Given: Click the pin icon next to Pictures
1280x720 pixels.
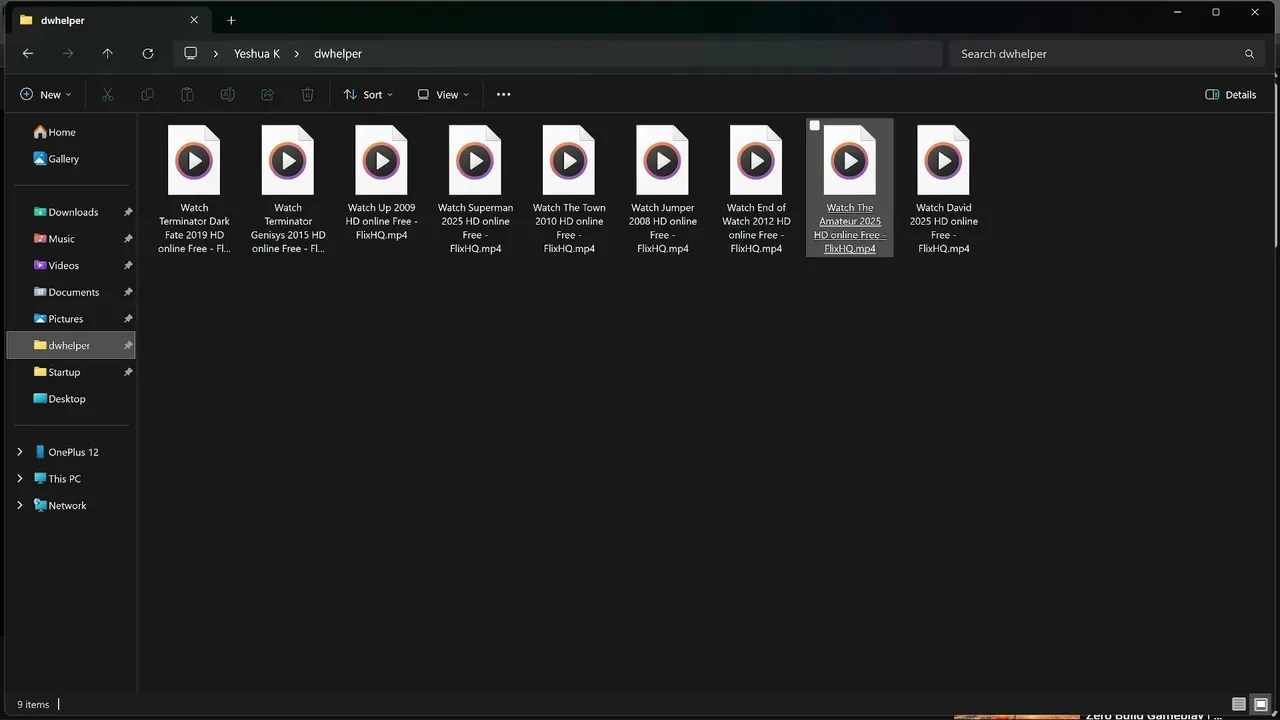Looking at the screenshot, I should coord(128,319).
